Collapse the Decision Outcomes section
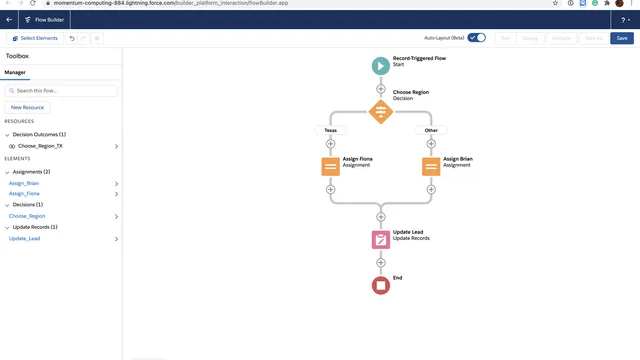The image size is (640, 360). tap(7, 135)
